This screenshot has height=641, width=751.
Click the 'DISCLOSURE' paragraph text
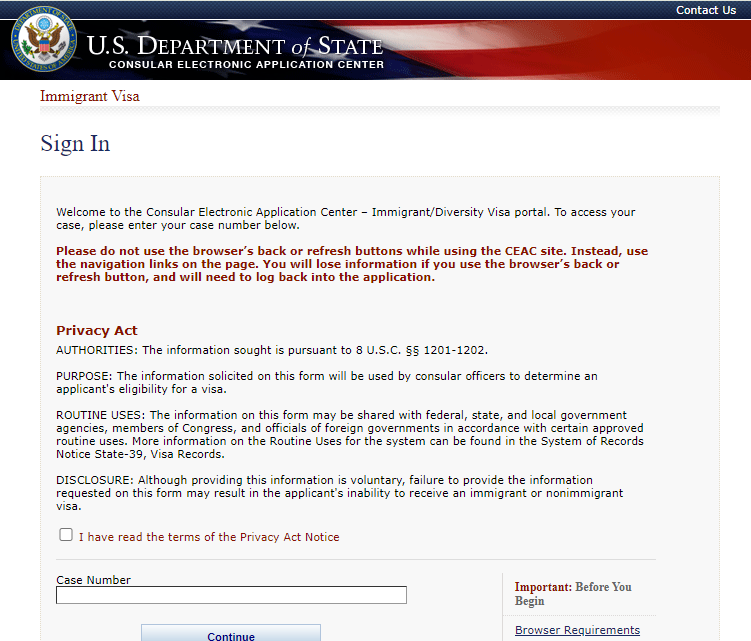(x=340, y=493)
